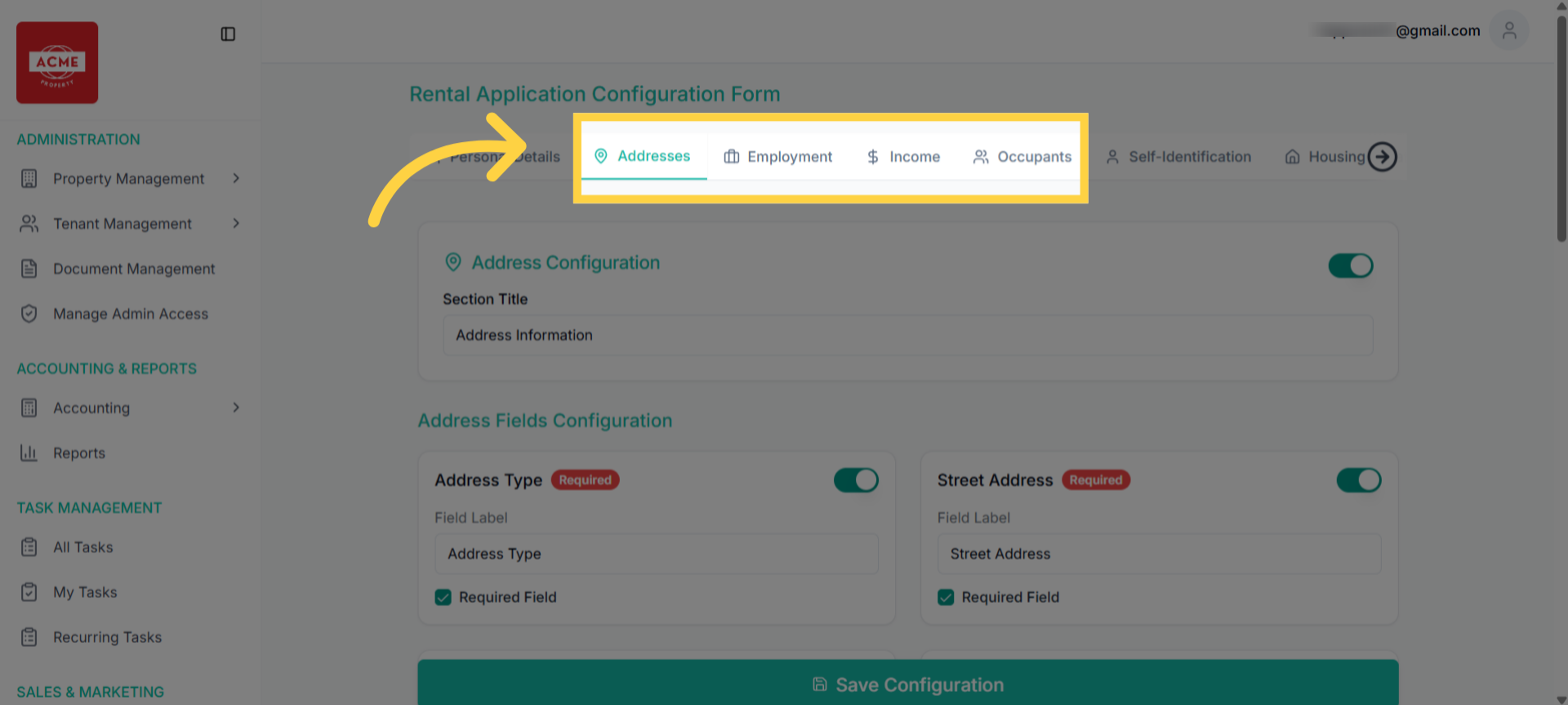Click the ACME Property logo
This screenshot has width=1568, height=705.
[57, 63]
